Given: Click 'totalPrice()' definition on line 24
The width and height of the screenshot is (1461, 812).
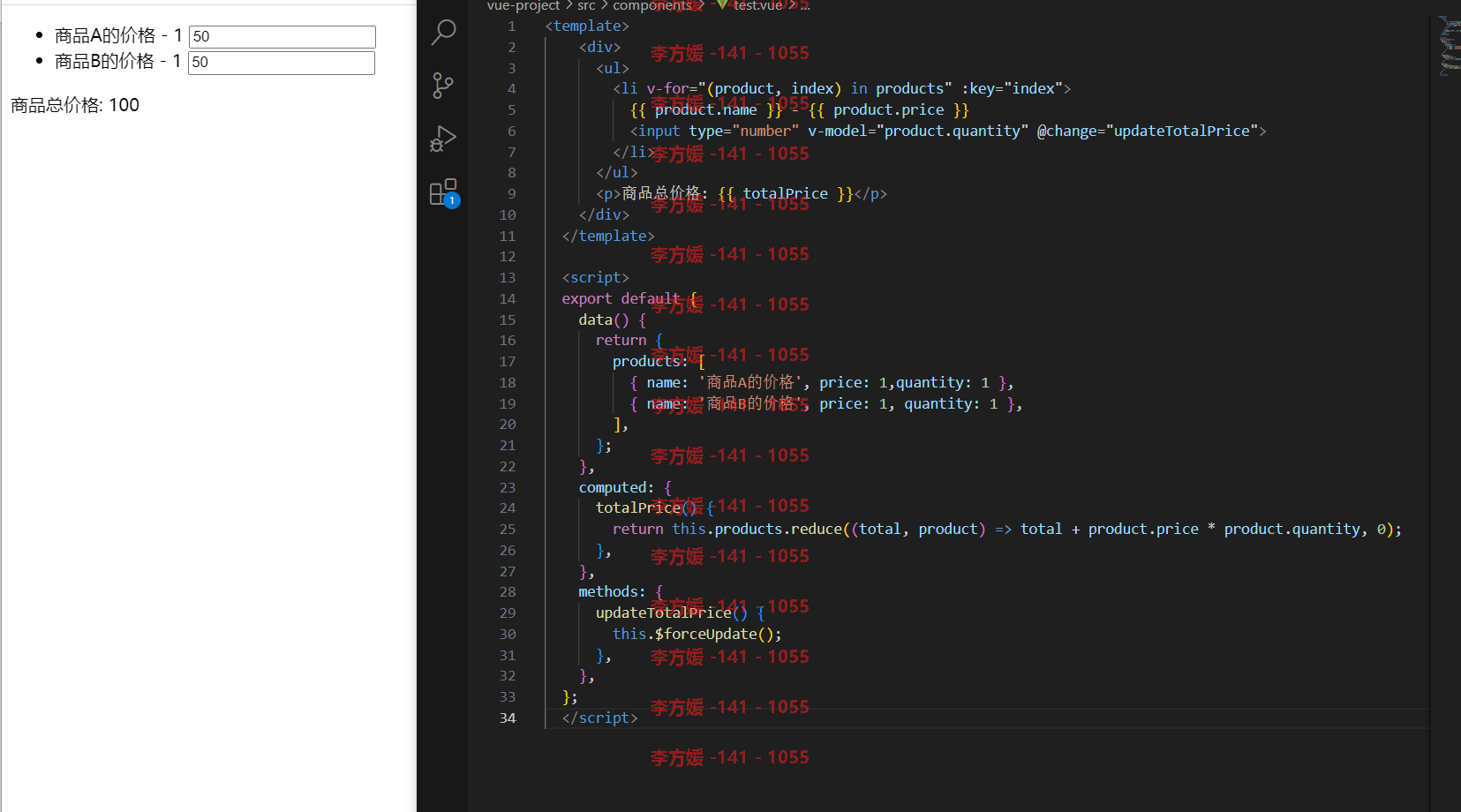Looking at the screenshot, I should pos(646,508).
